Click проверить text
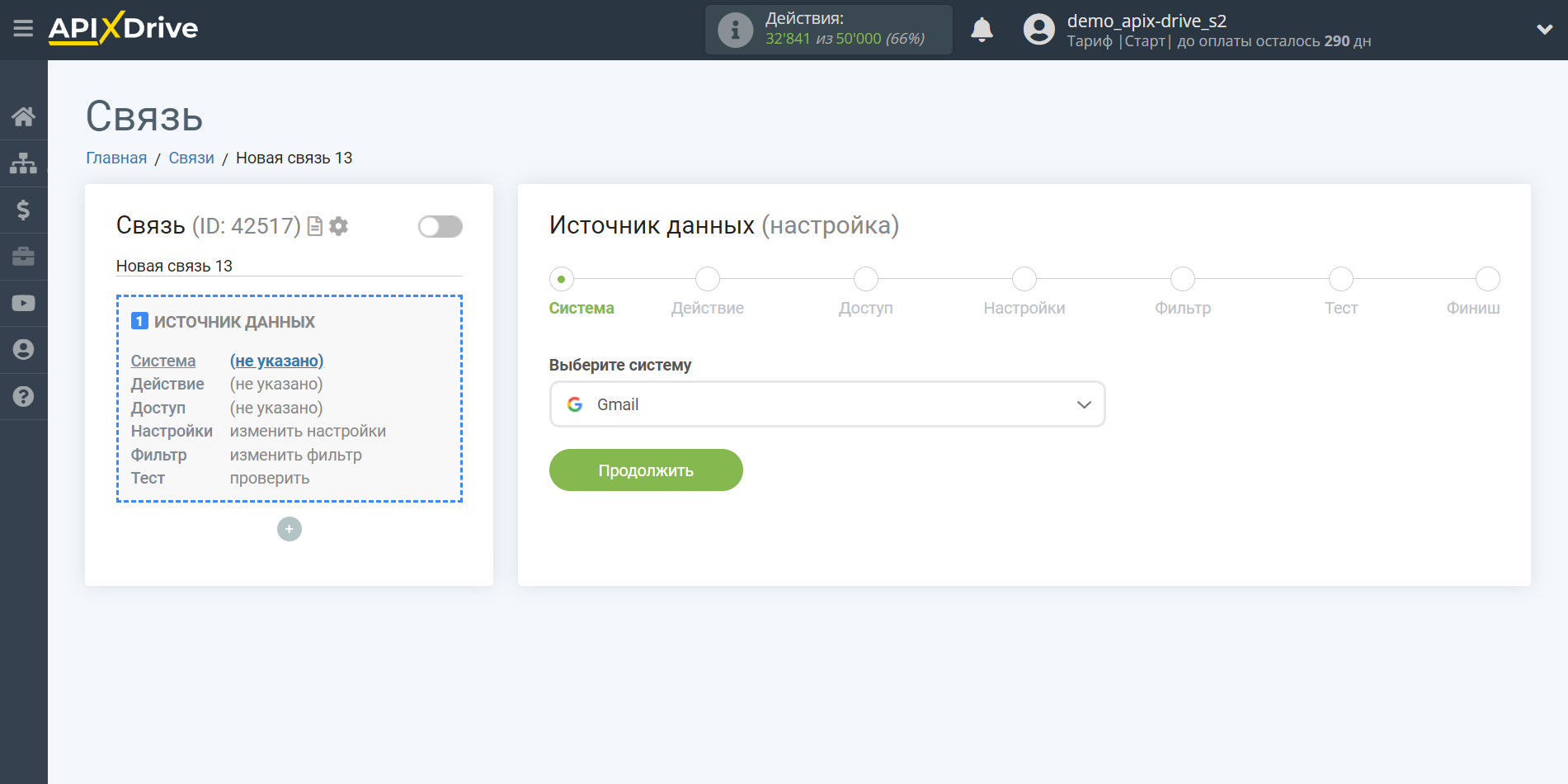Screen dimensions: 1568x784 coord(270,478)
